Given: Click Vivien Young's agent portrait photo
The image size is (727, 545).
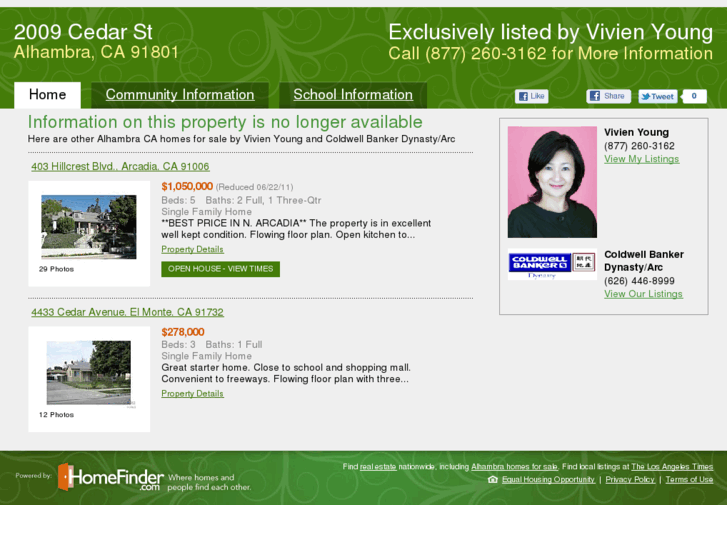Looking at the screenshot, I should 552,182.
